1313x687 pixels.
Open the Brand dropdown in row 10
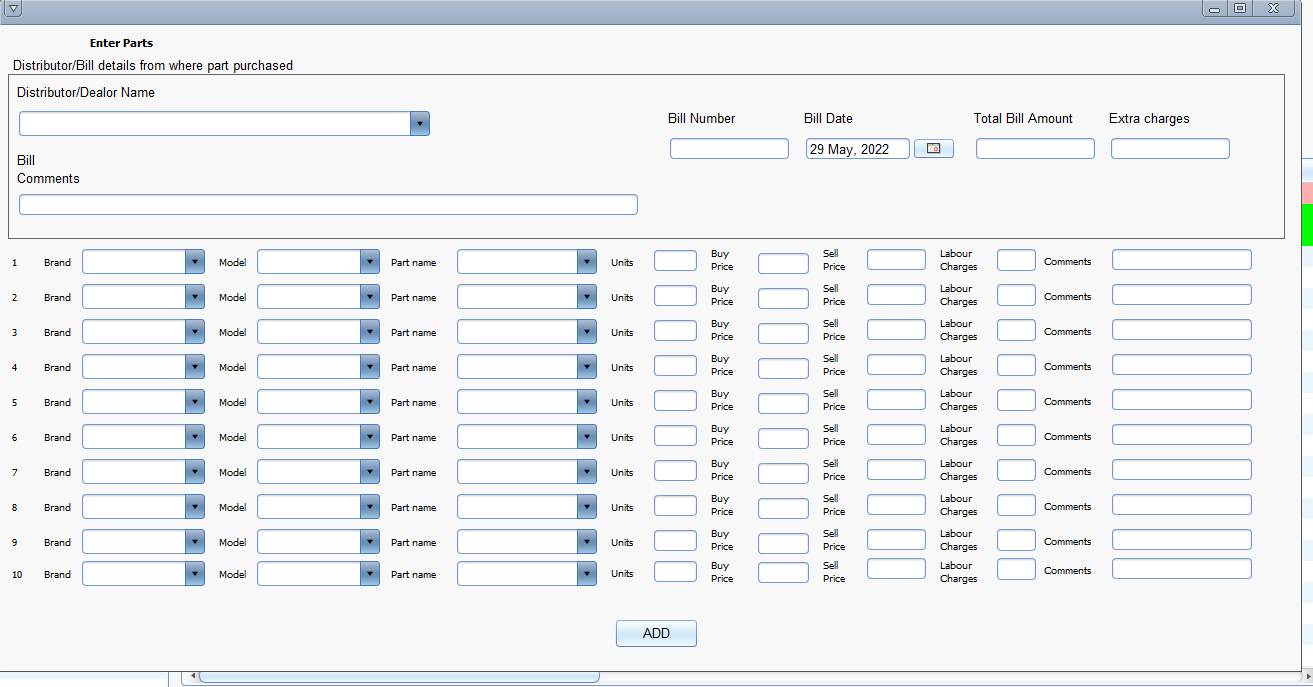194,574
